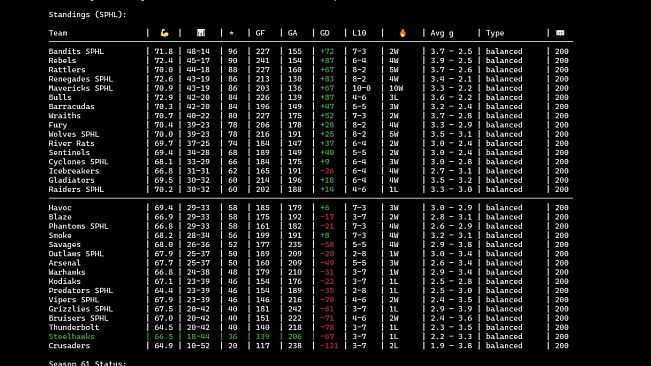The width and height of the screenshot is (651, 366).
Task: Click the 10-52 record for Crusaders
Action: click(x=198, y=346)
